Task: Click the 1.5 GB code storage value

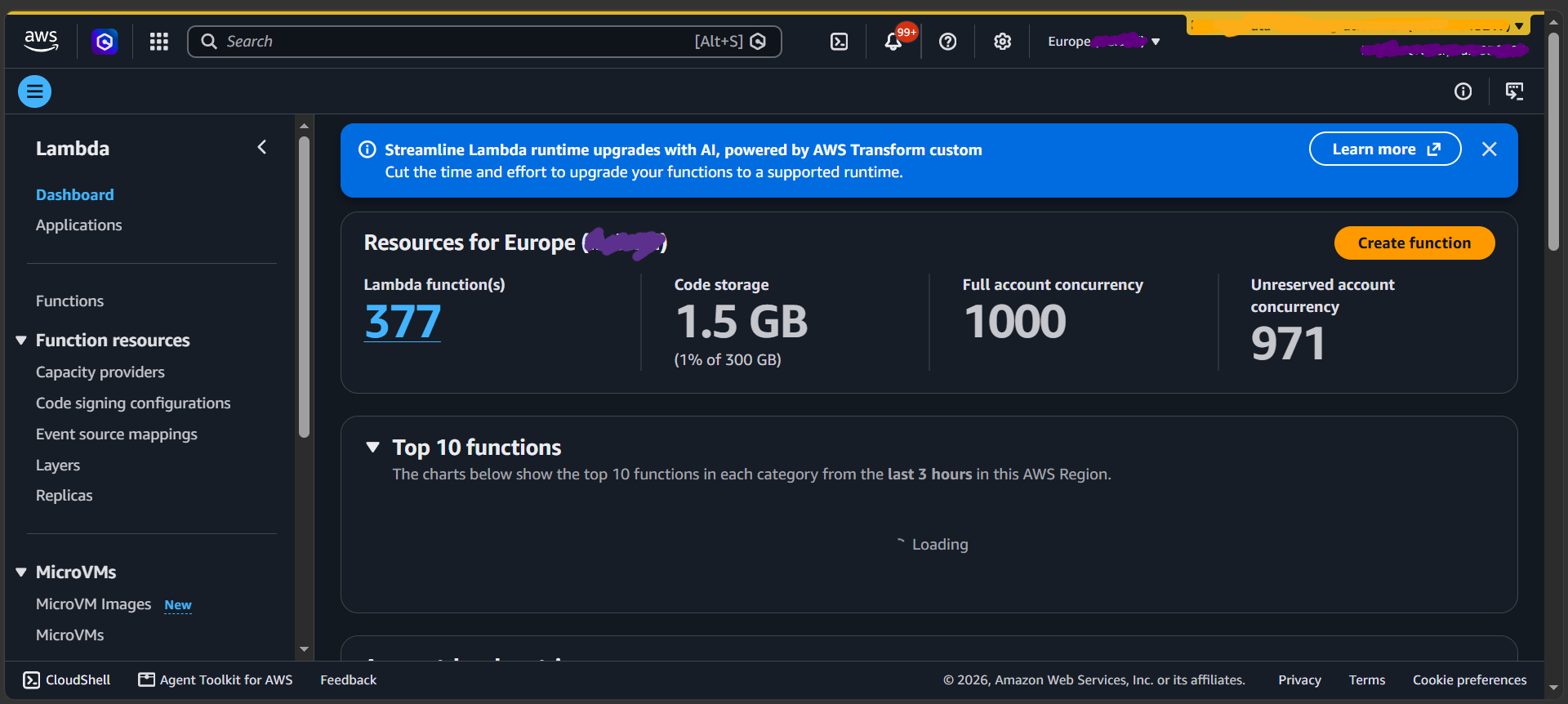Action: 742,321
